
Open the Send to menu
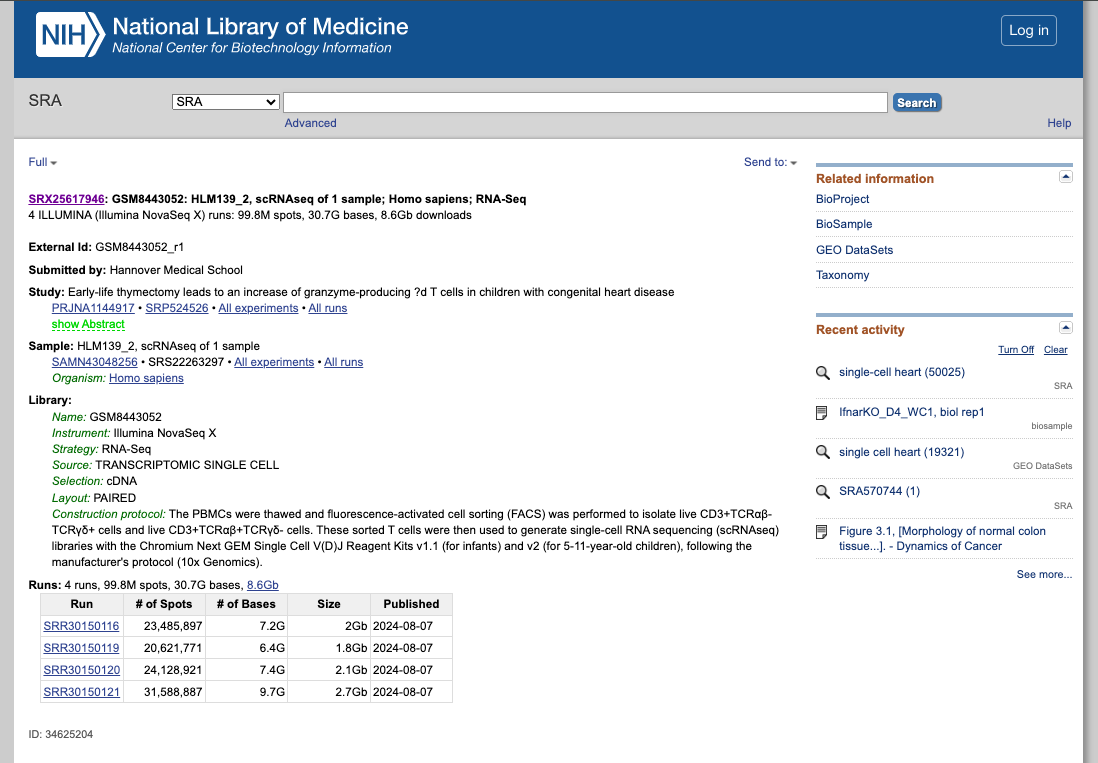coord(770,162)
